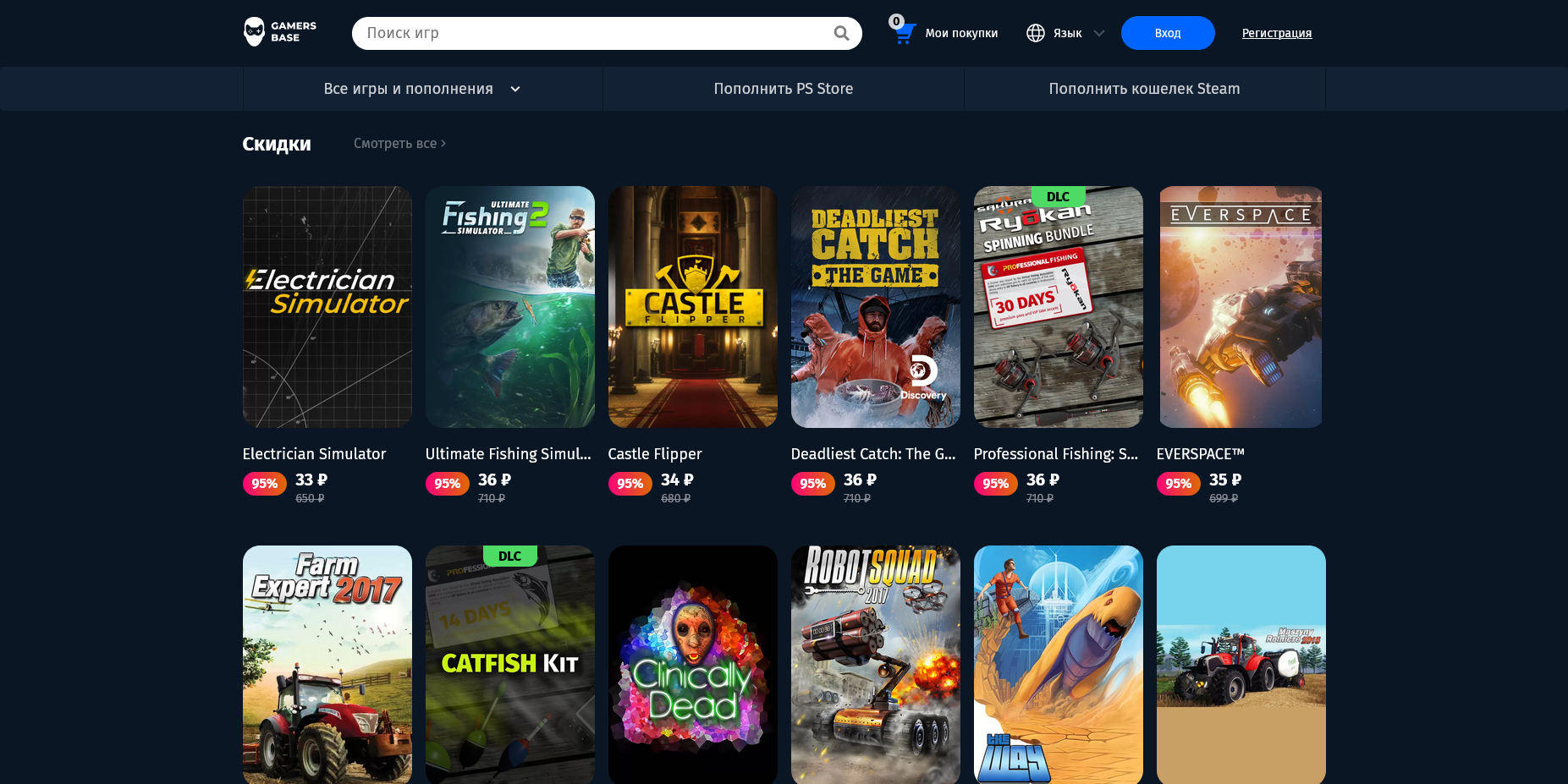Click the search magnifier icon
This screenshot has height=784, width=1568.
coord(841,33)
